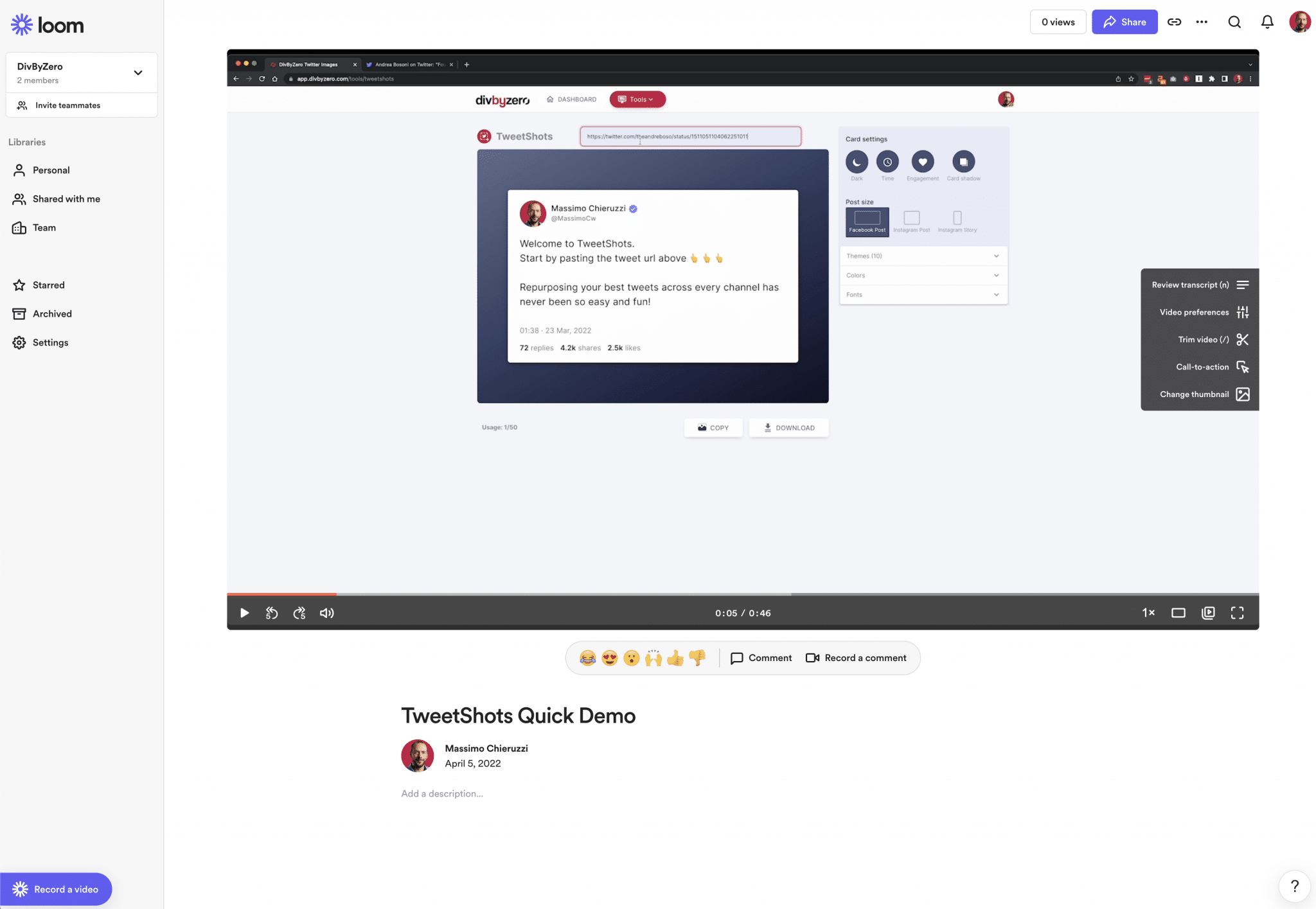This screenshot has height=909, width=1316.
Task: Click Record a video button
Action: pos(56,889)
